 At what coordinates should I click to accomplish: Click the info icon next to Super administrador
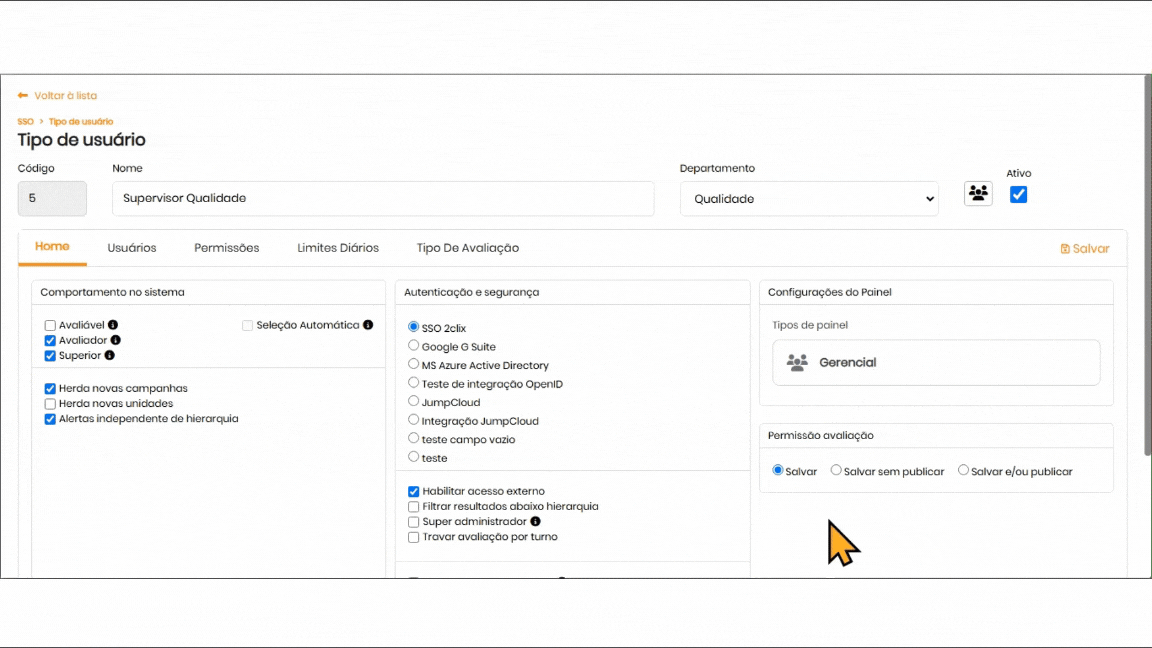[x=535, y=522]
